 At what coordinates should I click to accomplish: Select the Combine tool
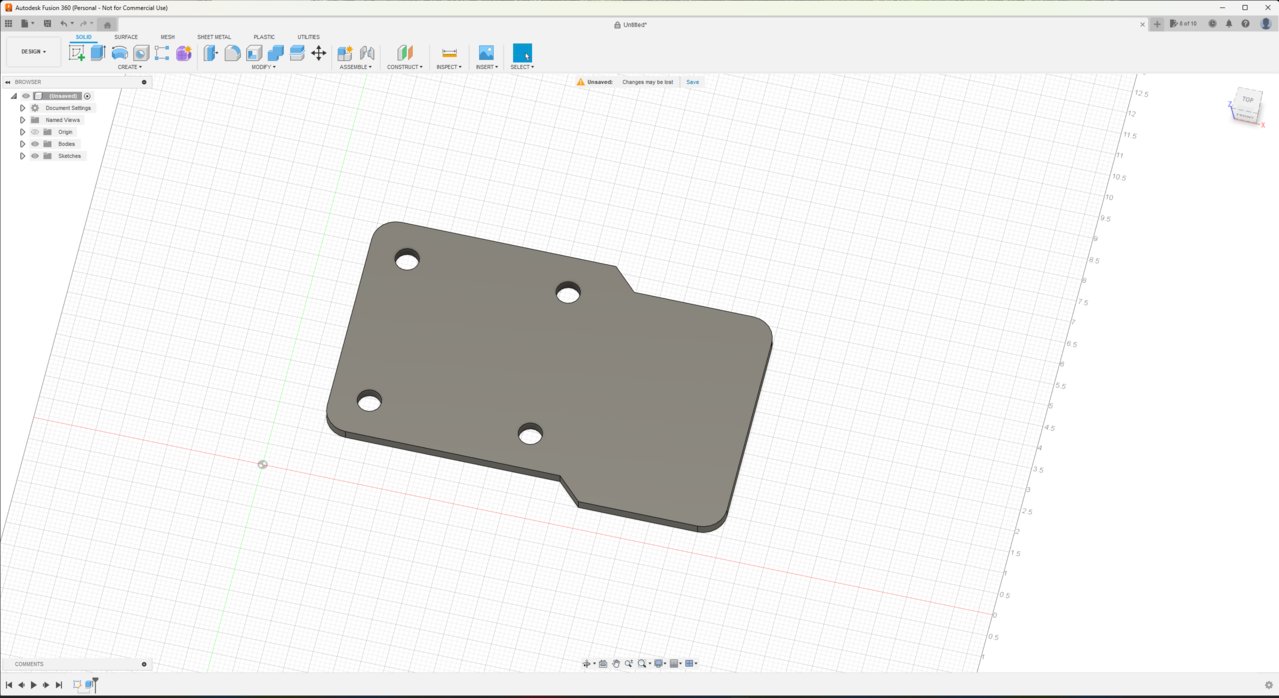(276, 53)
